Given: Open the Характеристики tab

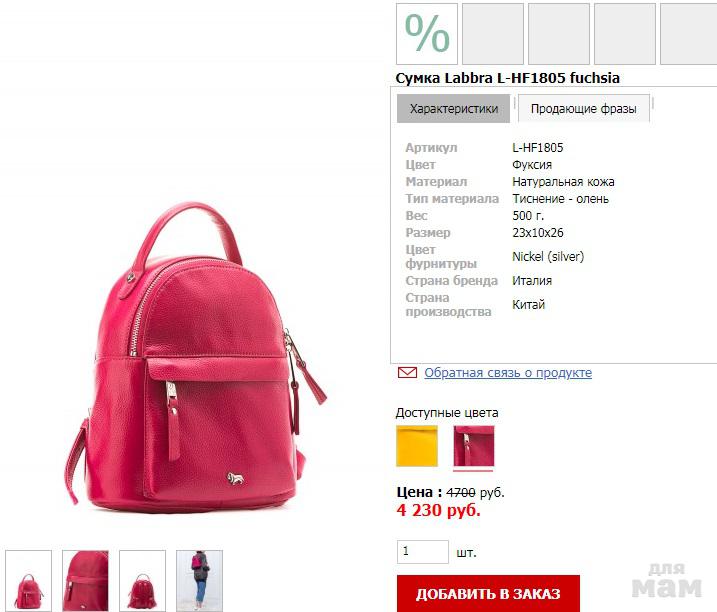Looking at the screenshot, I should click(x=453, y=108).
